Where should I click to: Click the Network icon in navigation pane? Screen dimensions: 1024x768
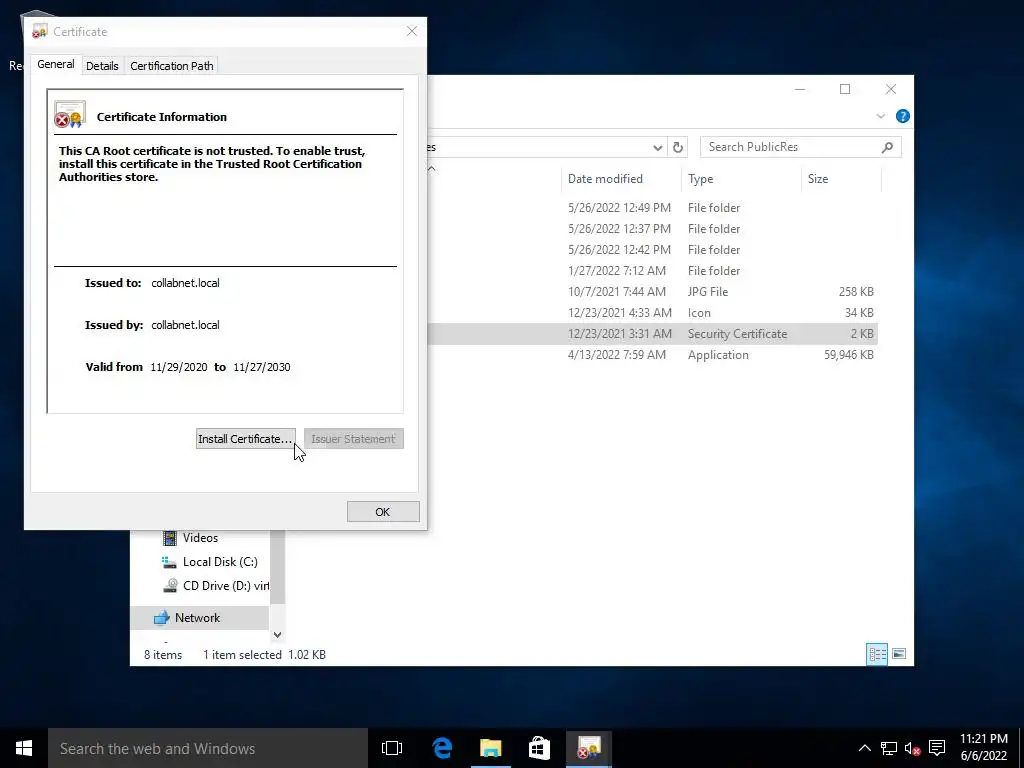161,618
